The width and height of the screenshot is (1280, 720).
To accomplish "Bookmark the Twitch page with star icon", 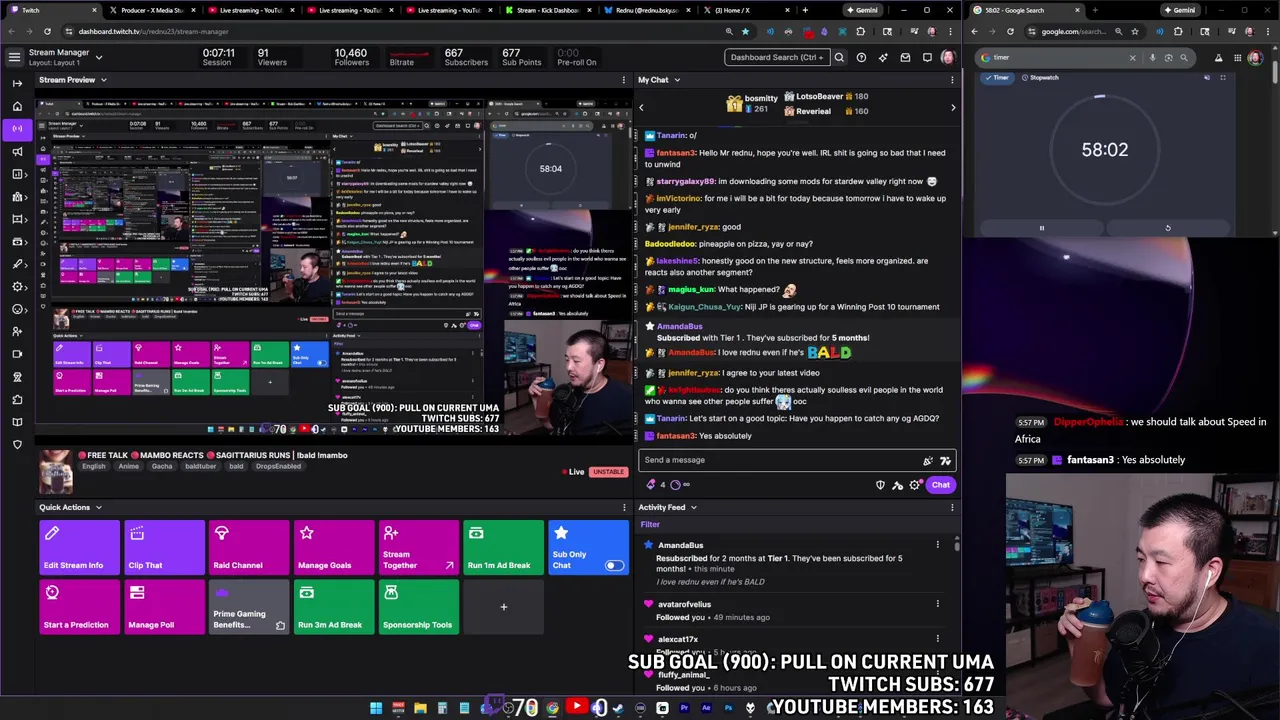I will click(x=745, y=31).
